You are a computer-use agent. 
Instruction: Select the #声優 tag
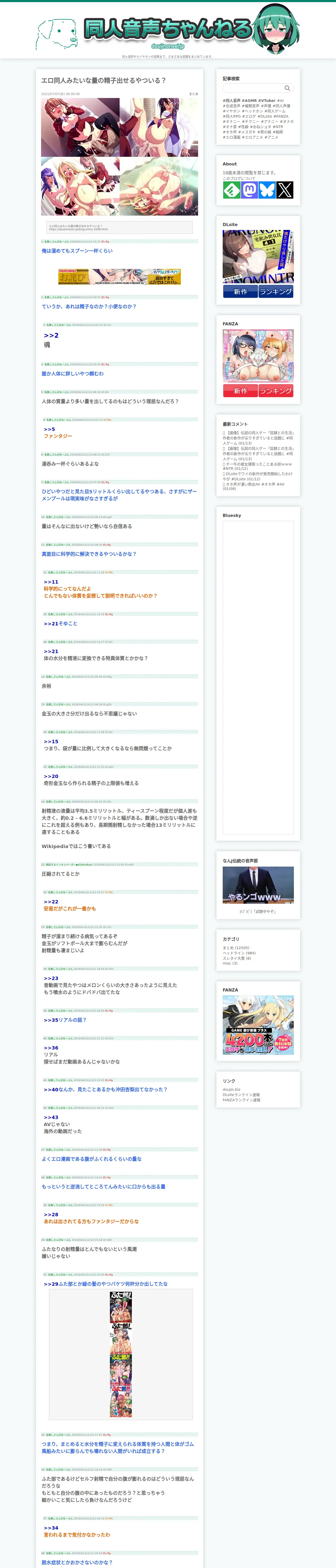266,106
